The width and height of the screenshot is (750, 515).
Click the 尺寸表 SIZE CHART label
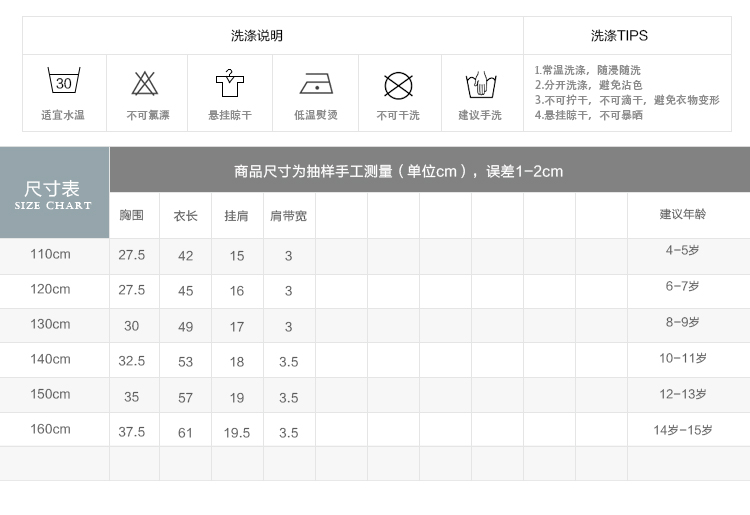[x=53, y=194]
